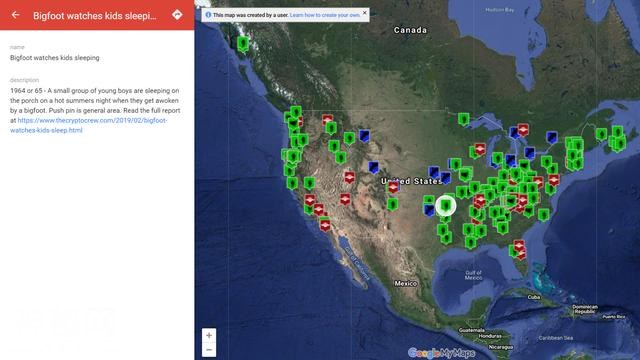
Task: Click the green pin in New Brunswick
Action: [x=601, y=134]
